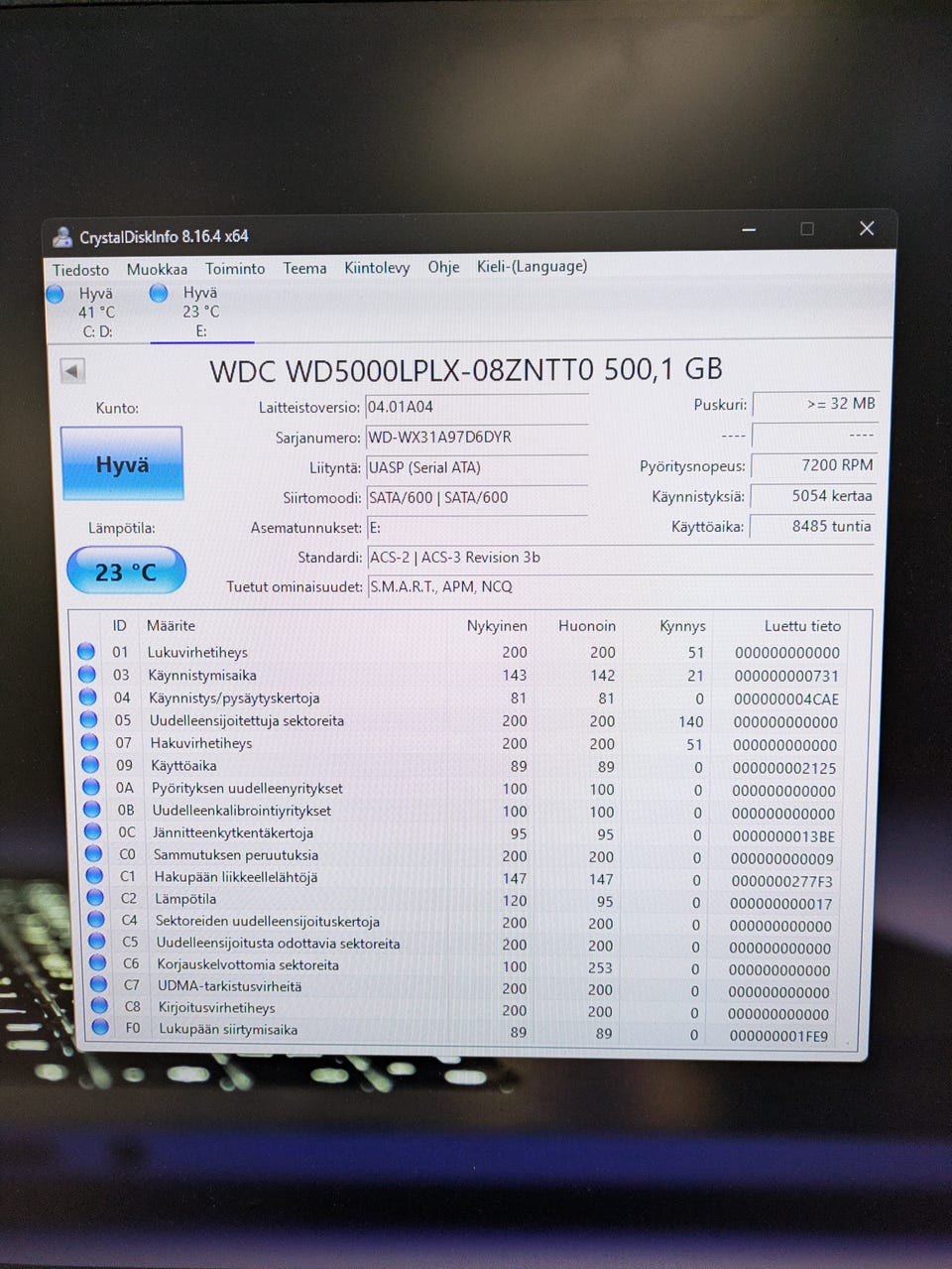Click the status dot for Sektoreiden uudelleensijoituskertoja

pyautogui.click(x=96, y=919)
